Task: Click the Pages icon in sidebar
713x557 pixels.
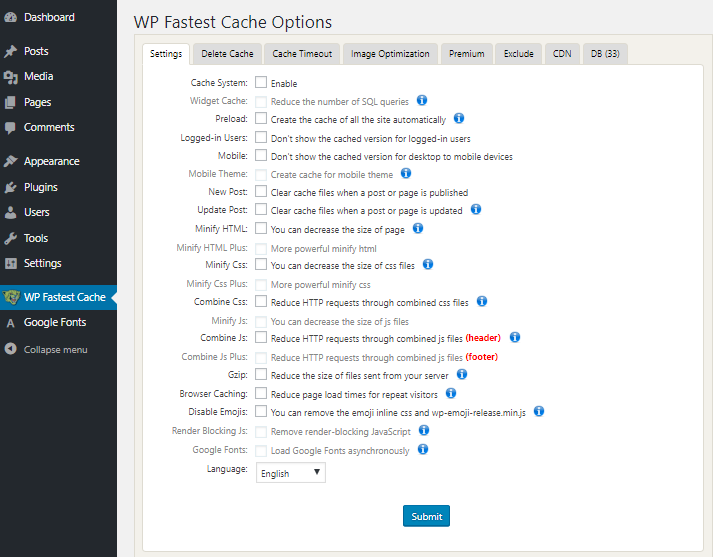Action: [10, 102]
